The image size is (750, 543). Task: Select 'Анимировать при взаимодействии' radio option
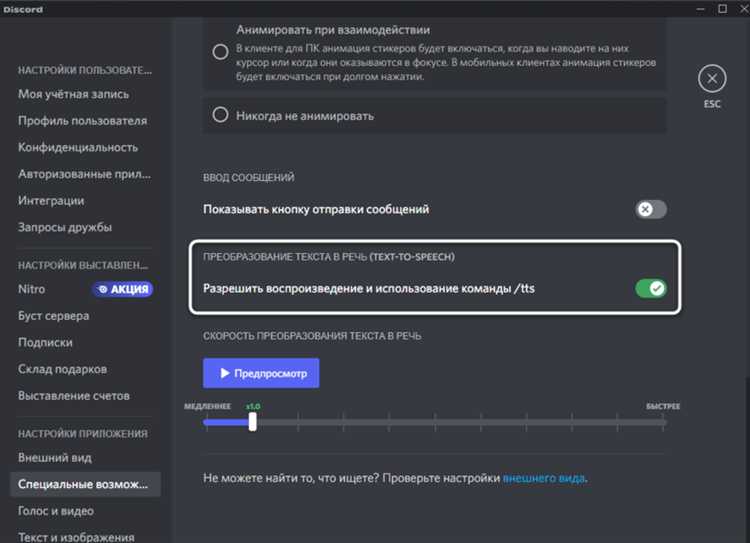pyautogui.click(x=221, y=52)
